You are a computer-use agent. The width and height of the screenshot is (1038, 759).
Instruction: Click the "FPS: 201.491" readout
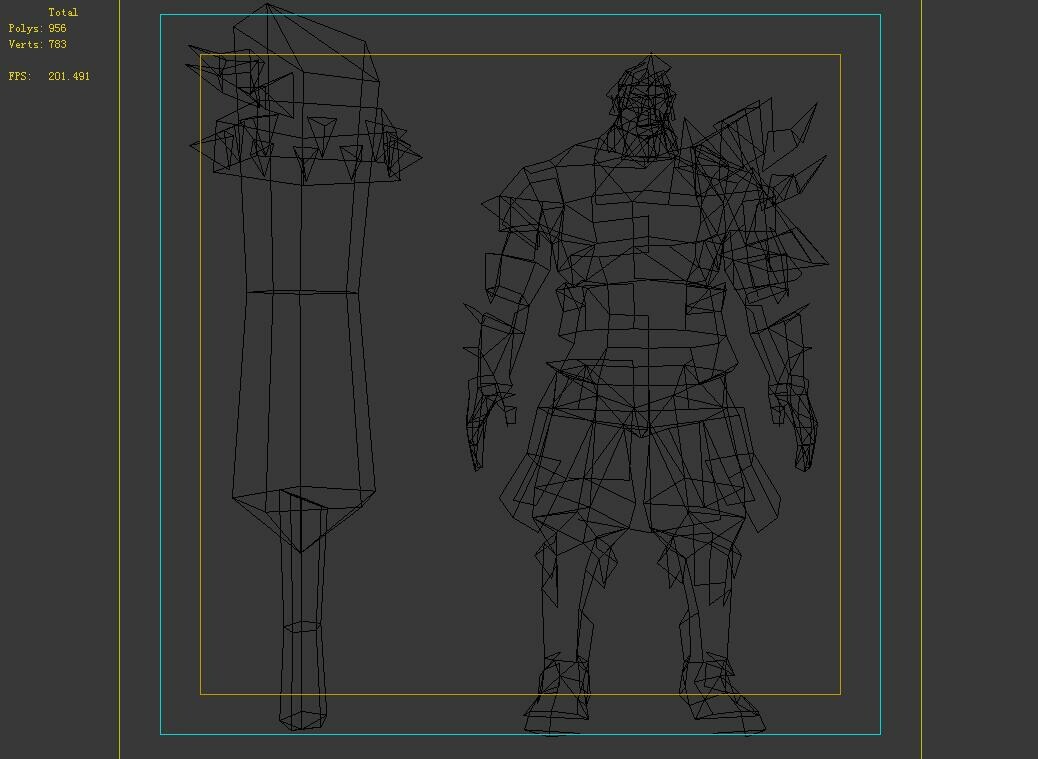49,76
